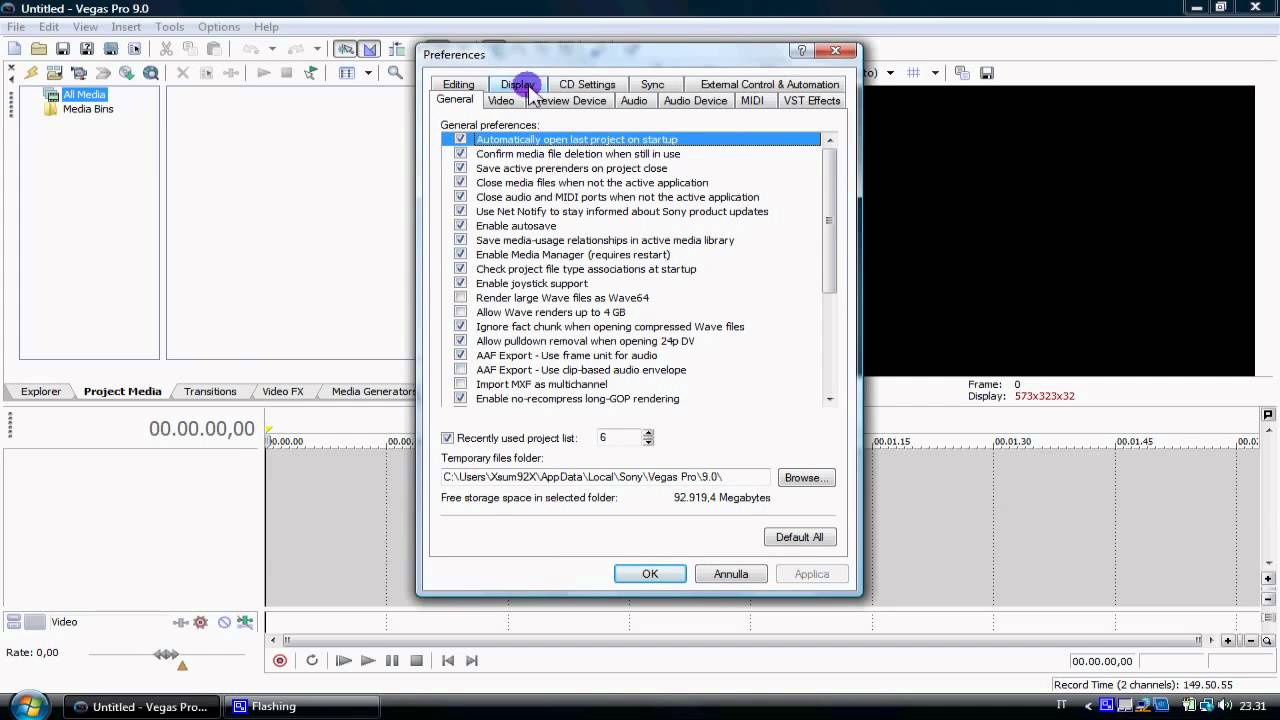1280x720 pixels.
Task: Increase recently used project list count
Action: click(648, 434)
